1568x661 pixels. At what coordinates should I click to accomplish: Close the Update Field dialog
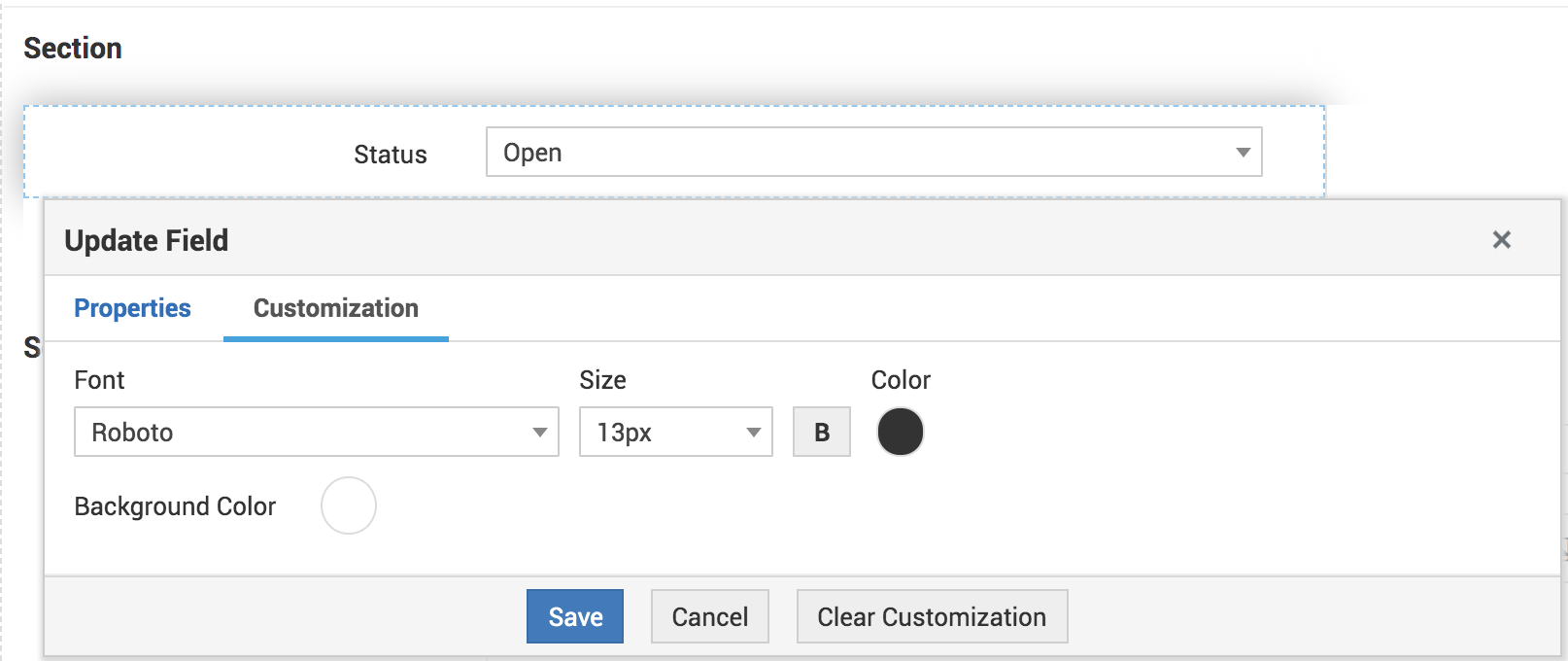pos(1501,239)
